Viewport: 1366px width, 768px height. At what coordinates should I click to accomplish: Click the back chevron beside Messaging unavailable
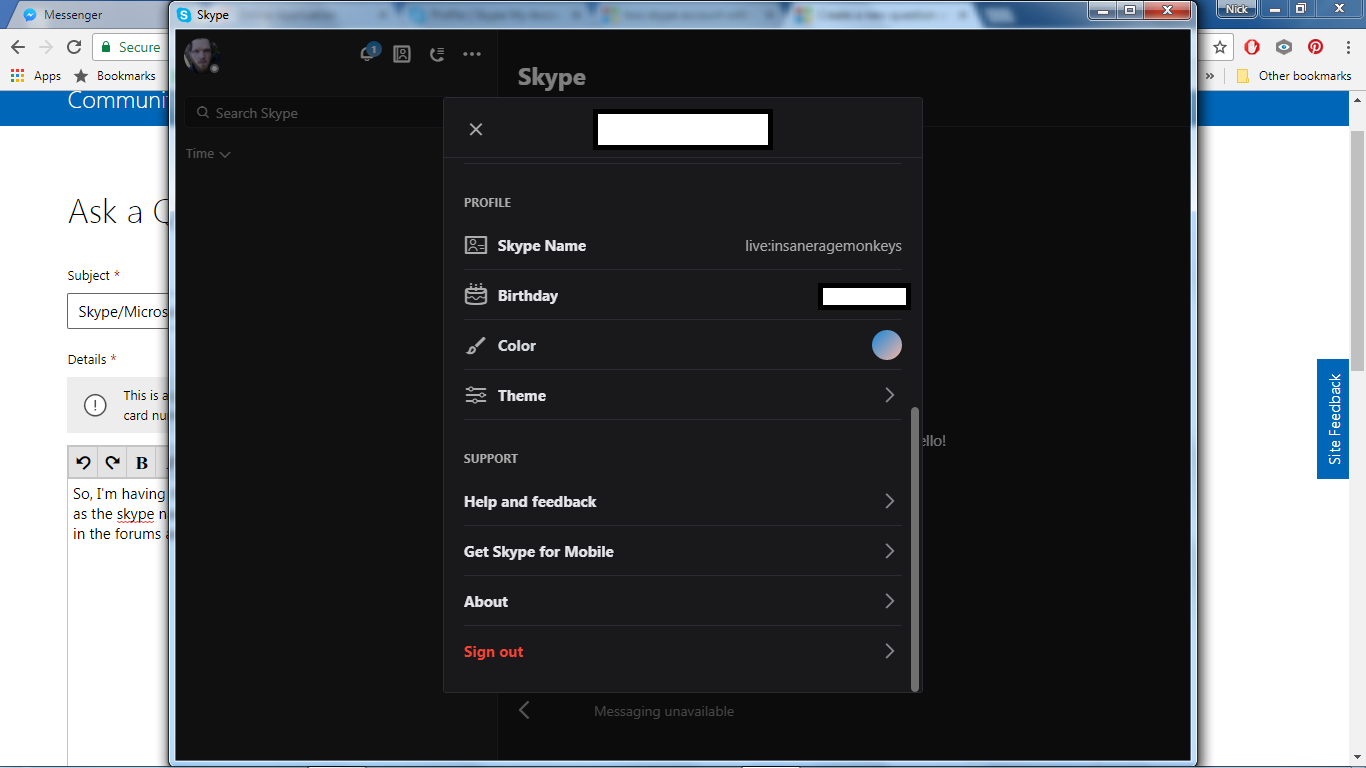tap(524, 710)
